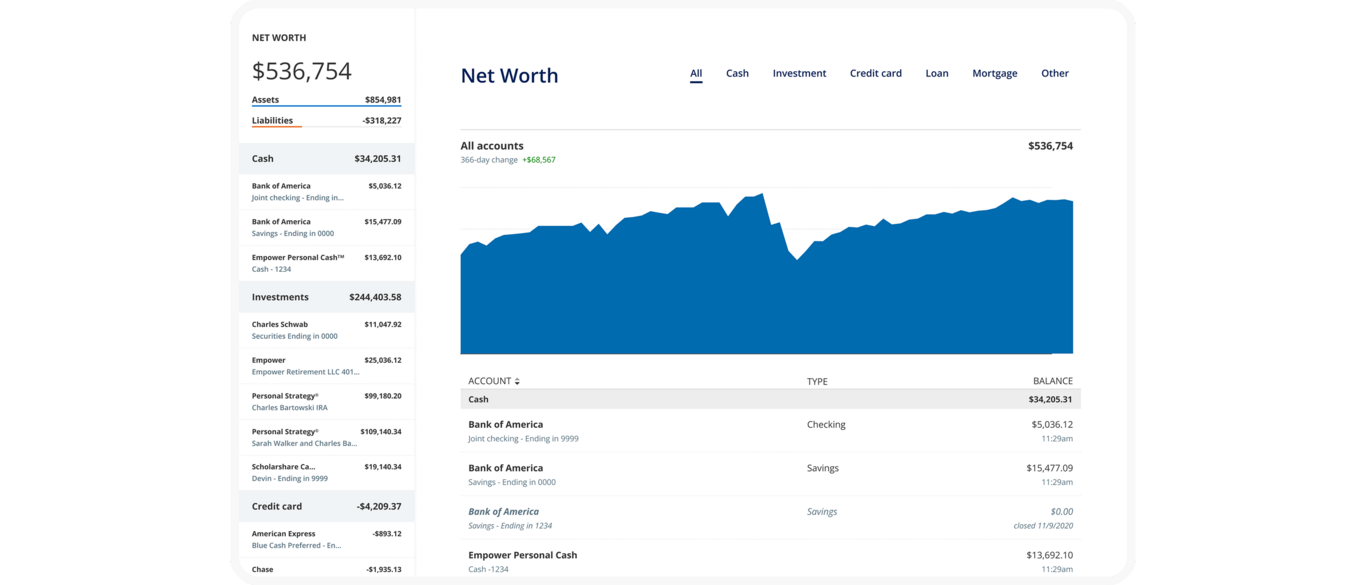Click the Assets total bar in sidebar

click(x=326, y=100)
